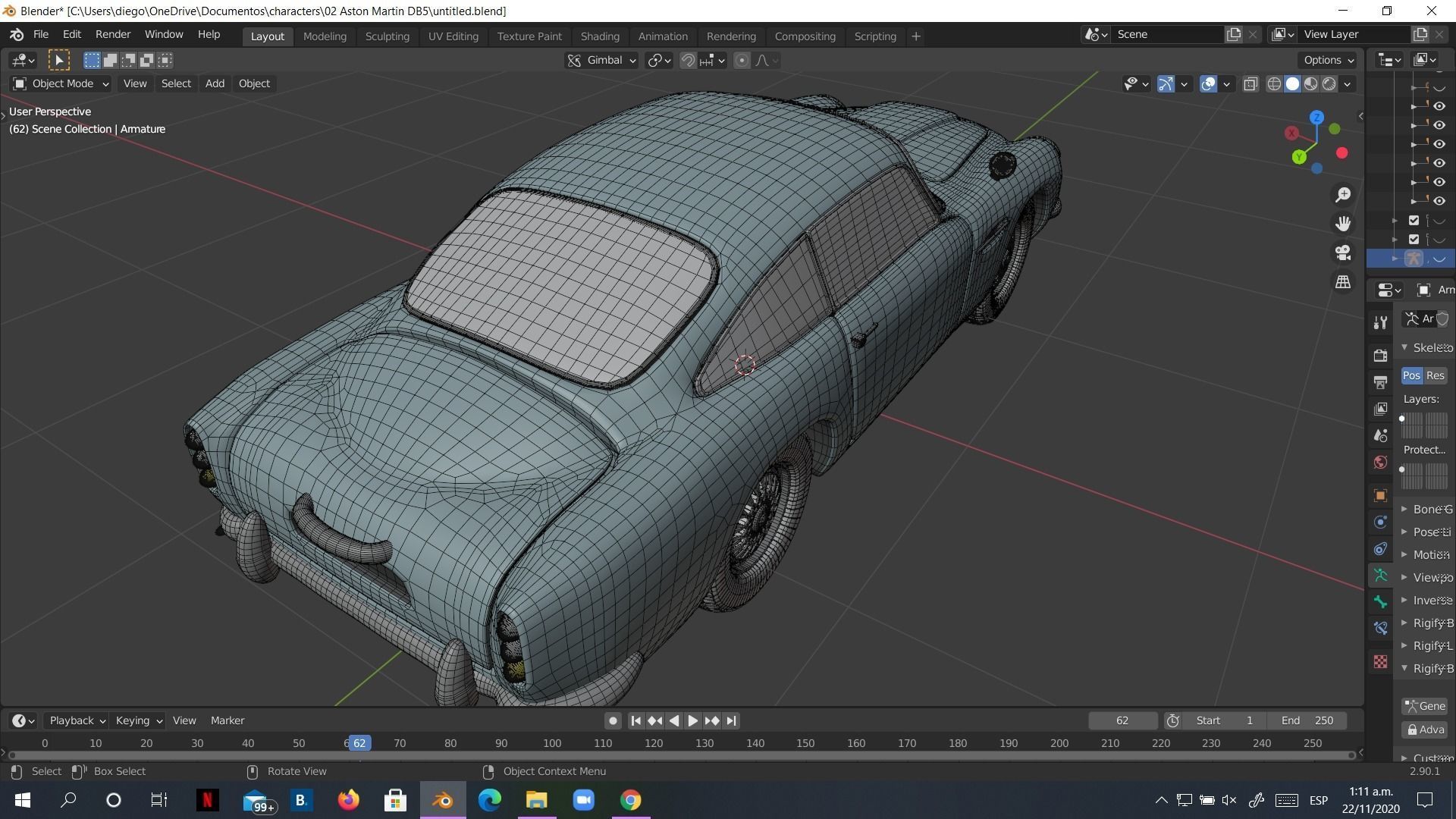This screenshot has height=819, width=1456.
Task: Open the Physics properties tab icon
Action: point(1380,522)
